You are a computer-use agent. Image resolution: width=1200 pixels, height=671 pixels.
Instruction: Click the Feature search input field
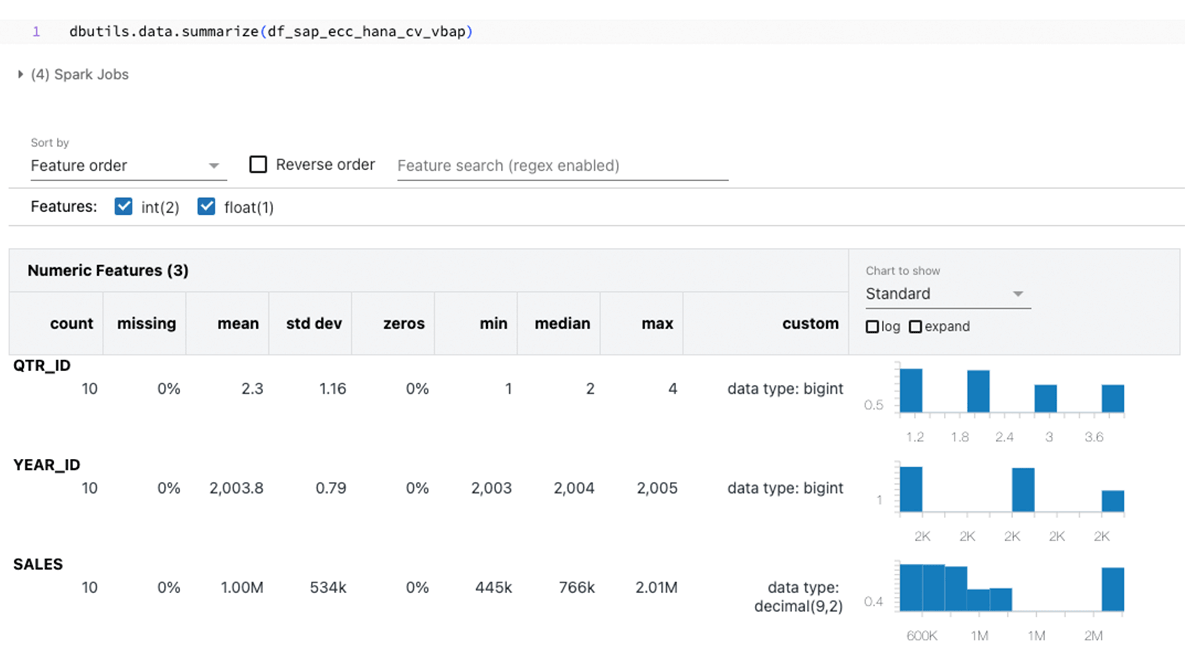562,166
